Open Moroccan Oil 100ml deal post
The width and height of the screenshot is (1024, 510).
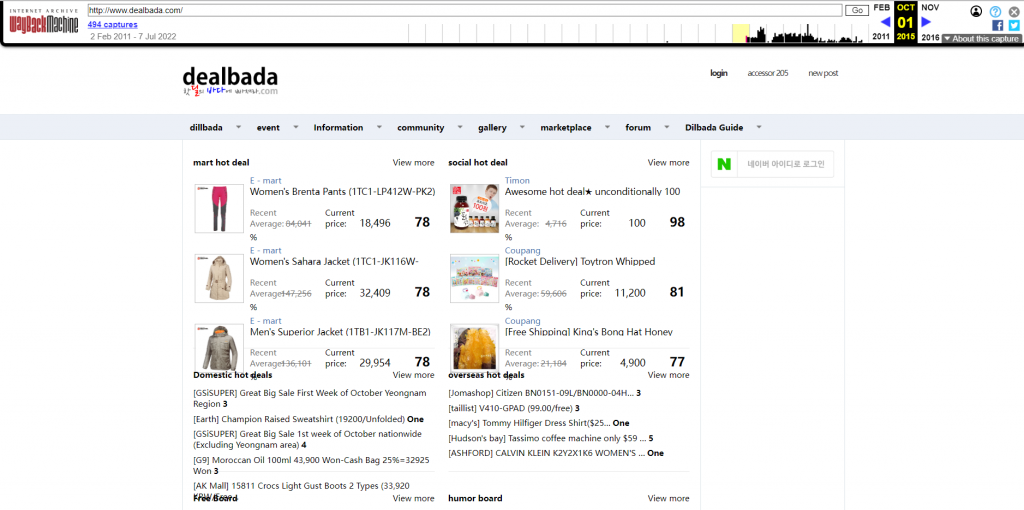tap(312, 465)
